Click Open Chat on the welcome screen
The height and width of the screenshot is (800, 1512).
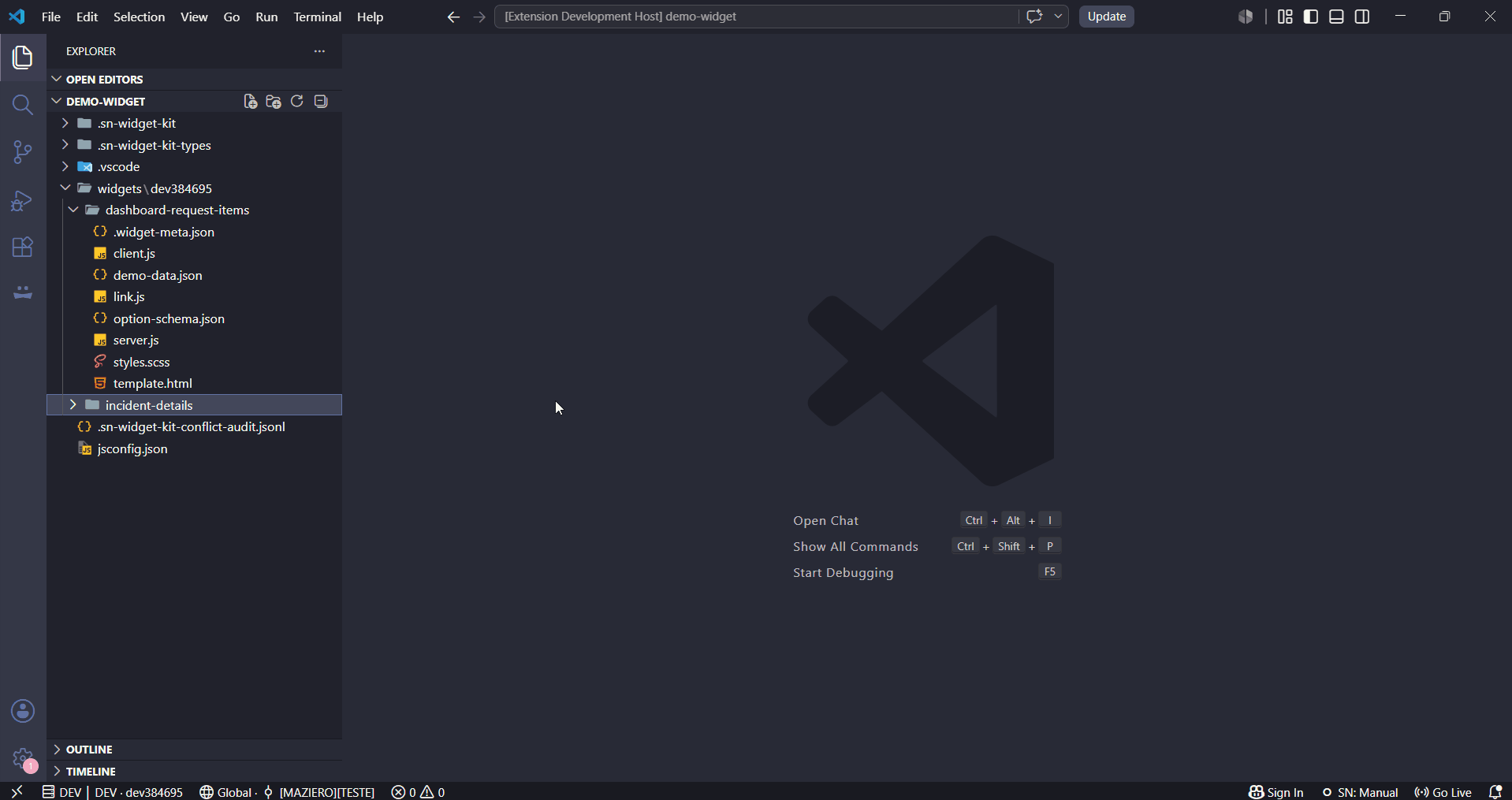825,521
